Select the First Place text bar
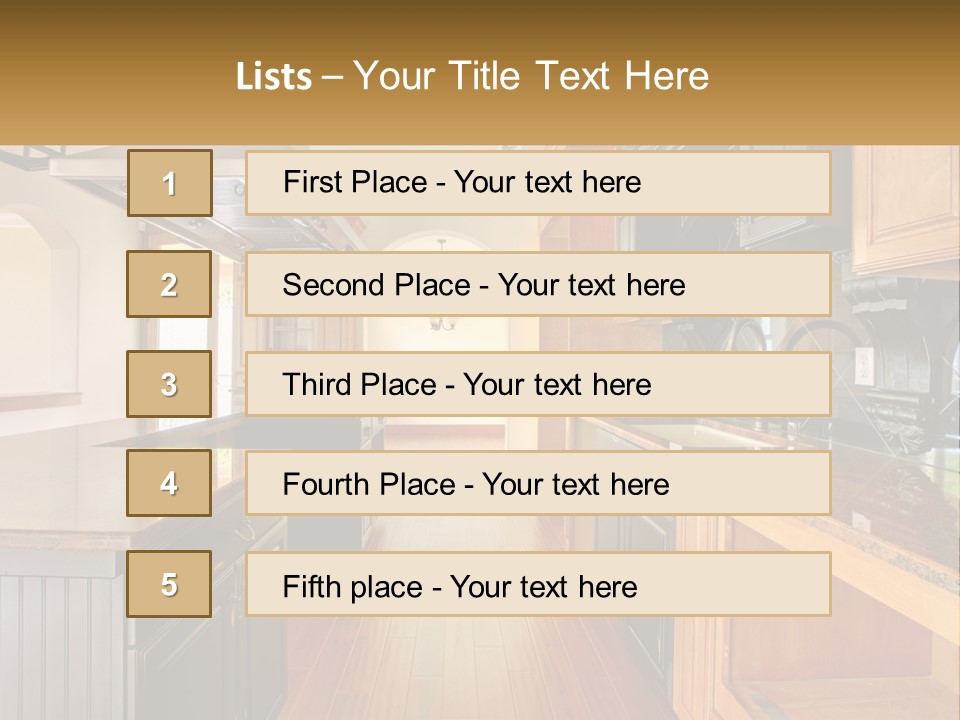960x720 pixels. (538, 183)
